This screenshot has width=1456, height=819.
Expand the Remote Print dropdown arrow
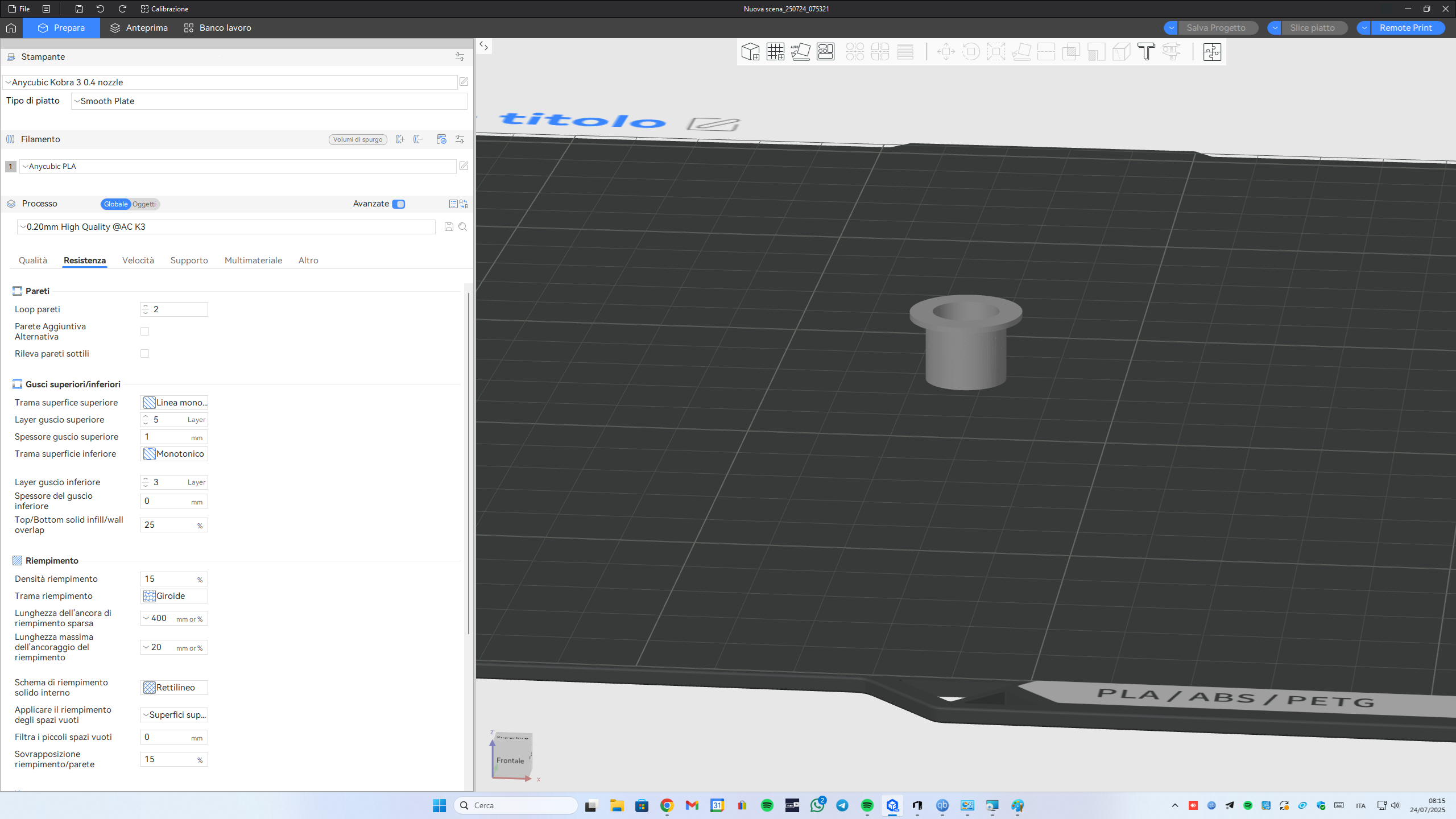tap(1364, 28)
